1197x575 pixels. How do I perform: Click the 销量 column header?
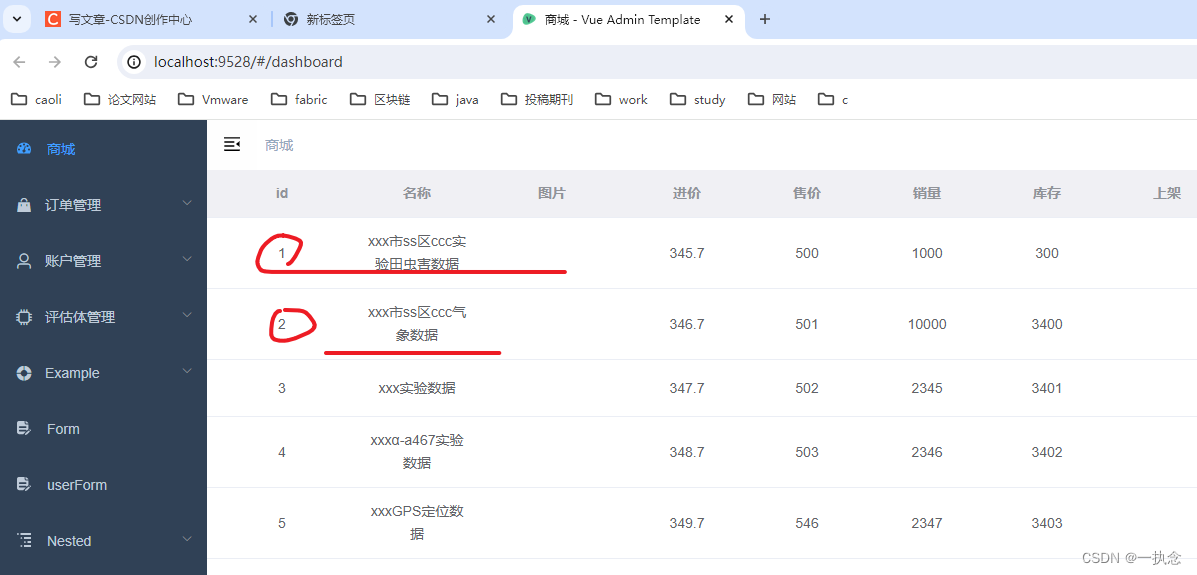[927, 194]
